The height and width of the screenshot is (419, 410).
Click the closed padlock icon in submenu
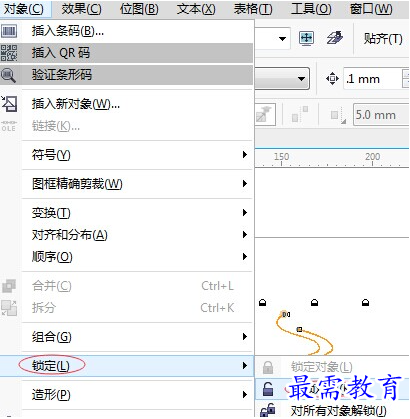click(268, 367)
